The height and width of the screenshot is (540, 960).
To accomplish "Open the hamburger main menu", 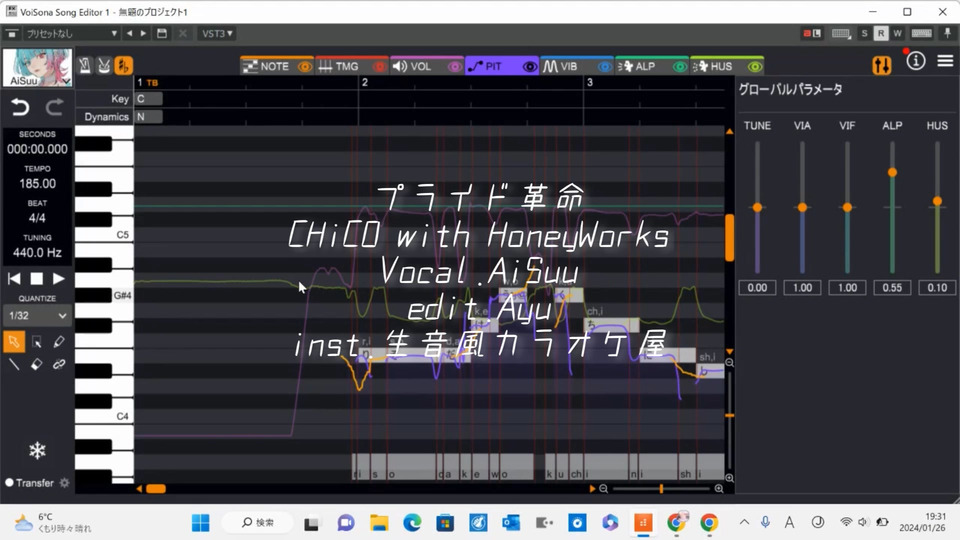I will tap(945, 61).
